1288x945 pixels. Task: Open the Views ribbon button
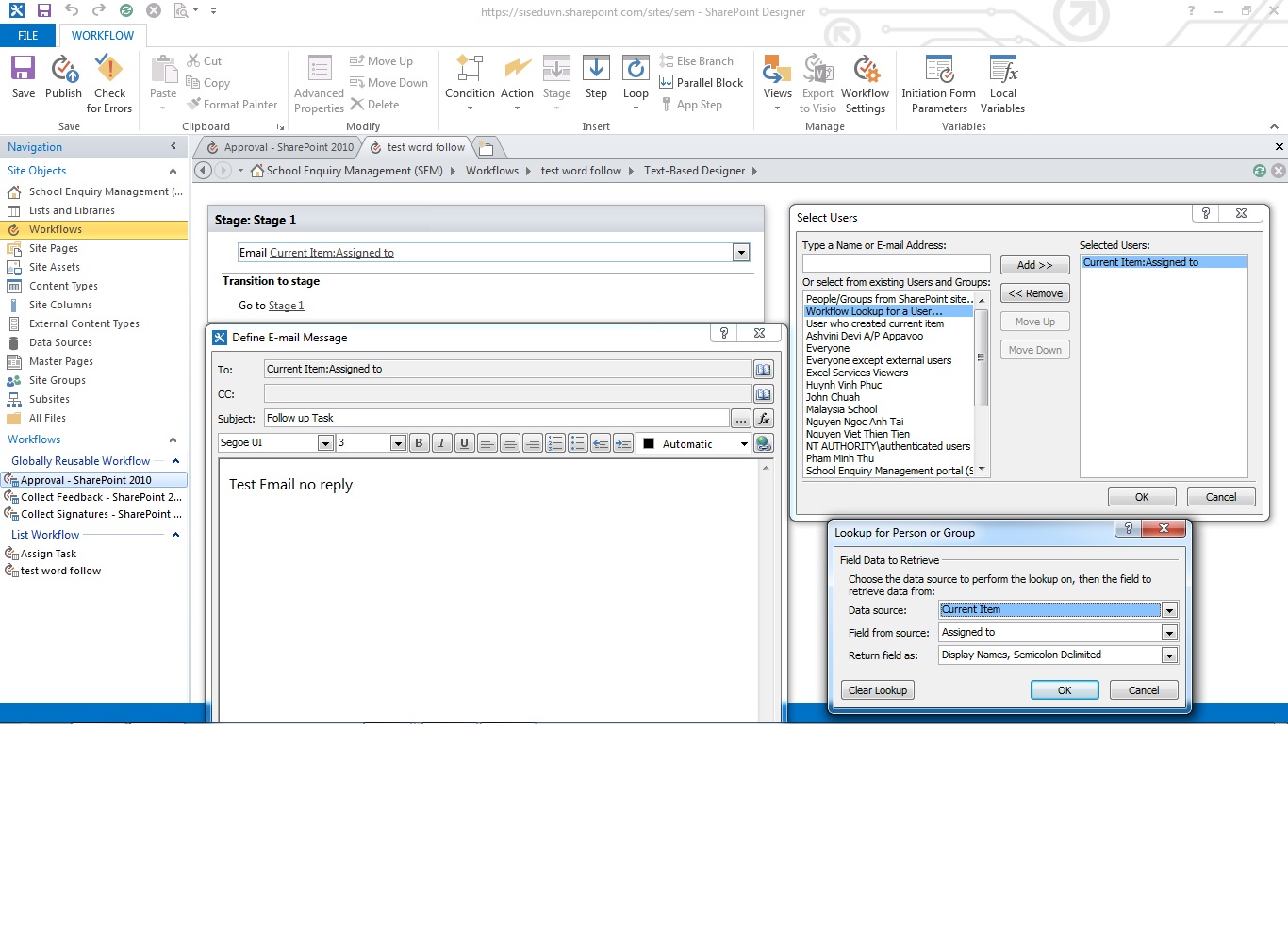(x=777, y=83)
